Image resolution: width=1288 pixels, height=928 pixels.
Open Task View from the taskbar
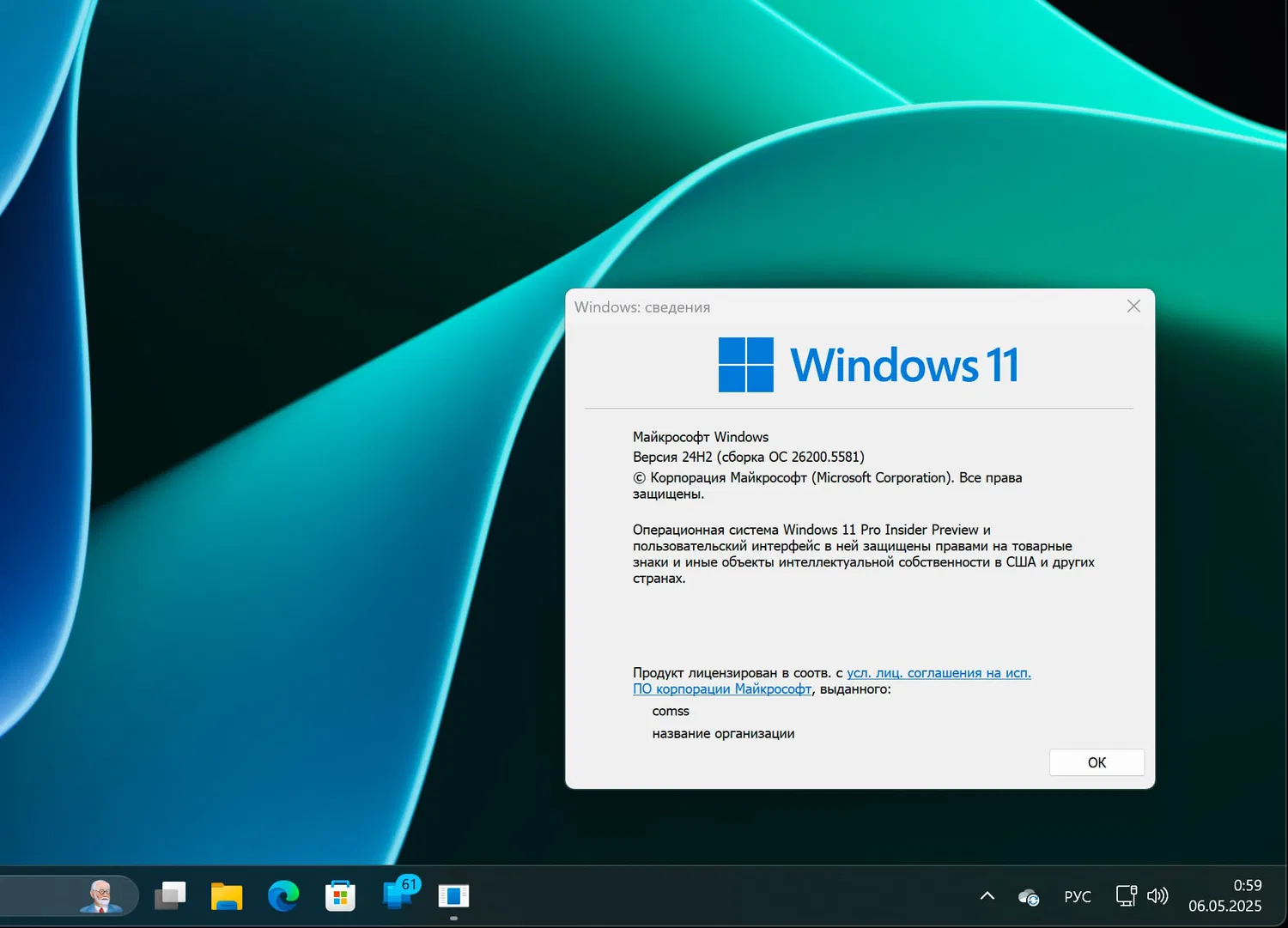pos(169,895)
